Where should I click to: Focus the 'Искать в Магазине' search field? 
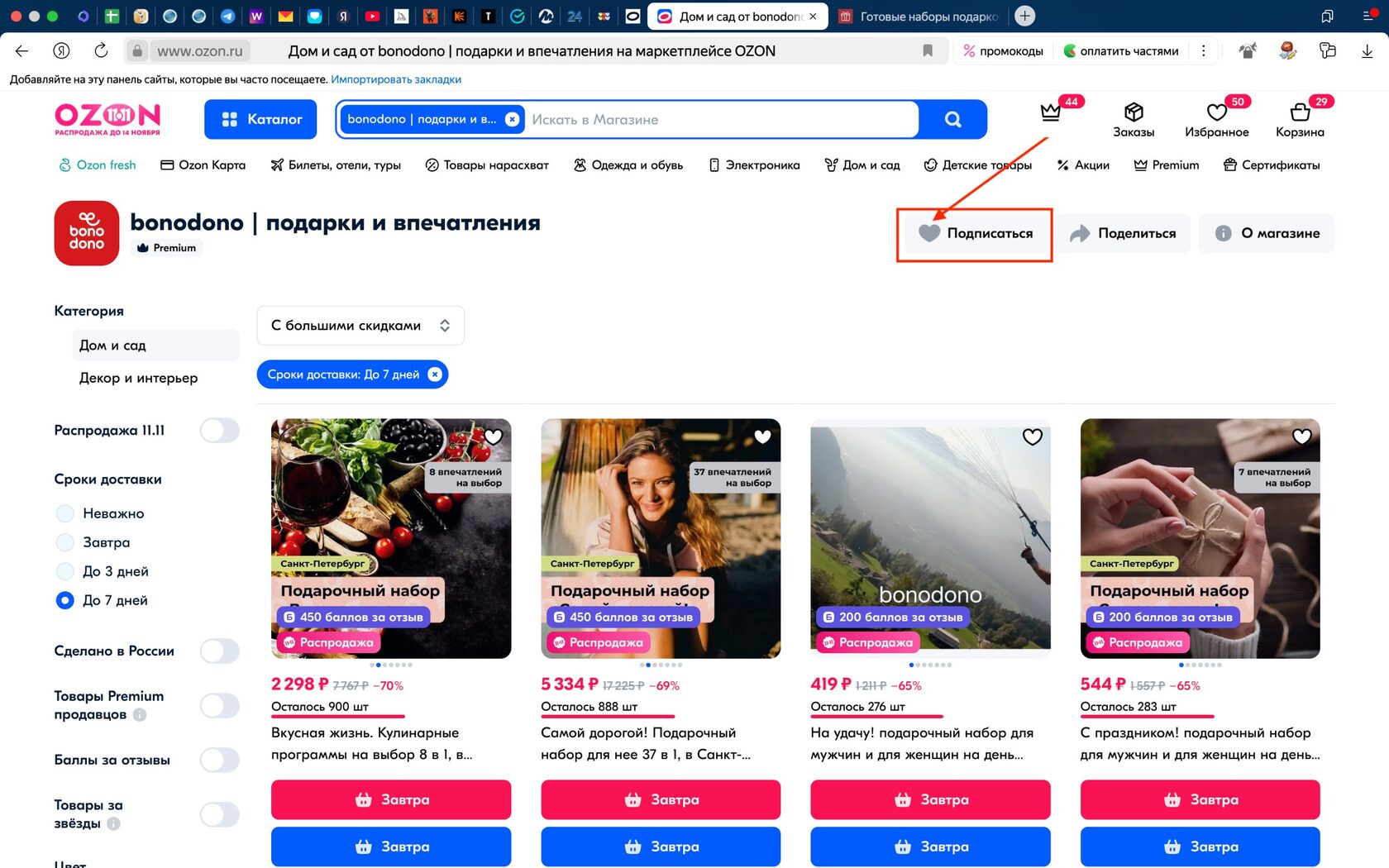[719, 120]
